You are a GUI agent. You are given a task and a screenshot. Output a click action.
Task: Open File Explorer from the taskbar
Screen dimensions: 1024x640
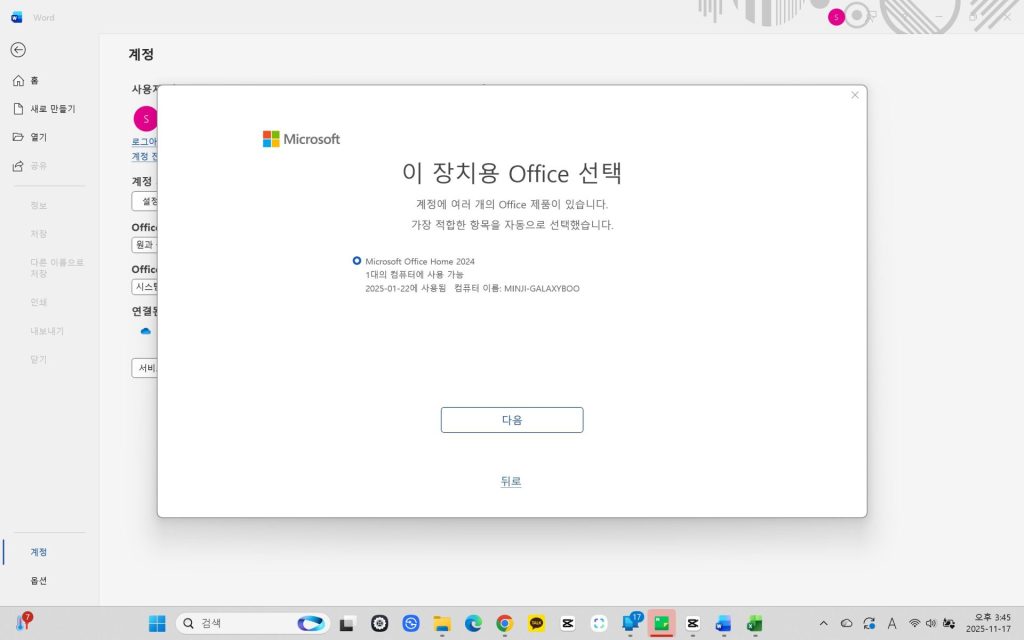442,624
